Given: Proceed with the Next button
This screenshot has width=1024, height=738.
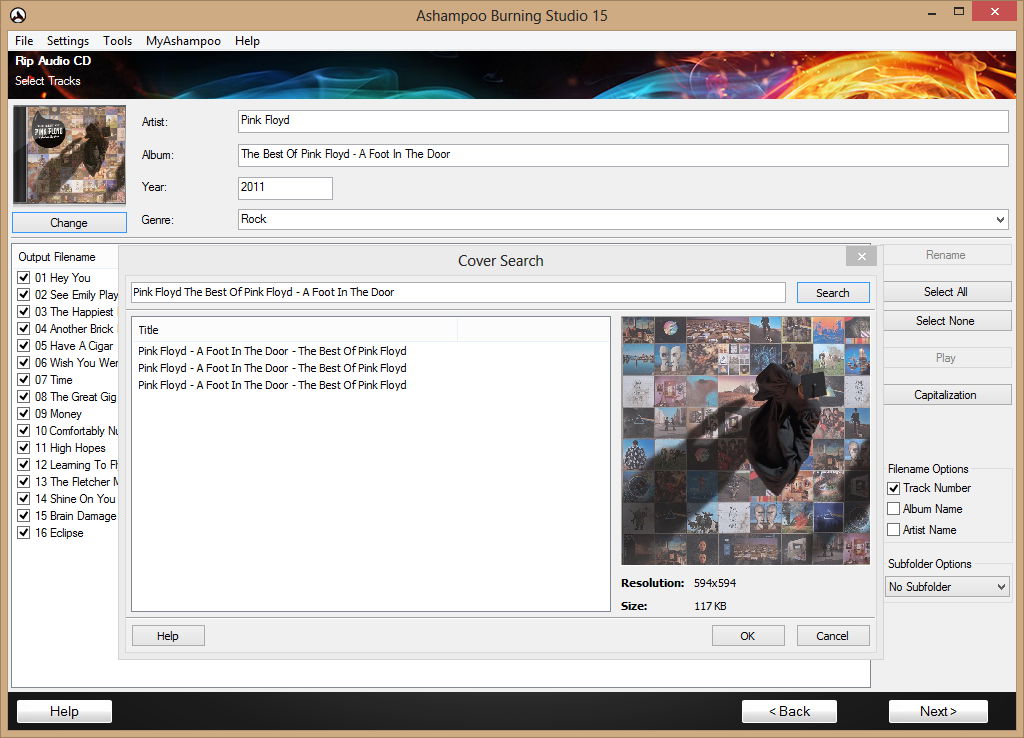Looking at the screenshot, I should [x=938, y=711].
